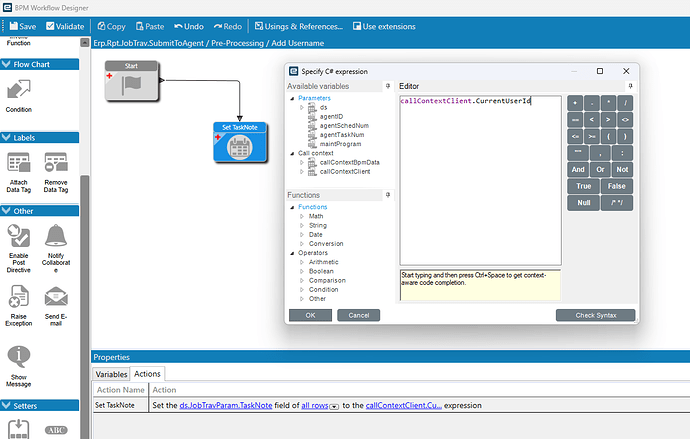Screen dimensions: 690x439
Task: Select the Attach Data Tag icon
Action: point(18,164)
